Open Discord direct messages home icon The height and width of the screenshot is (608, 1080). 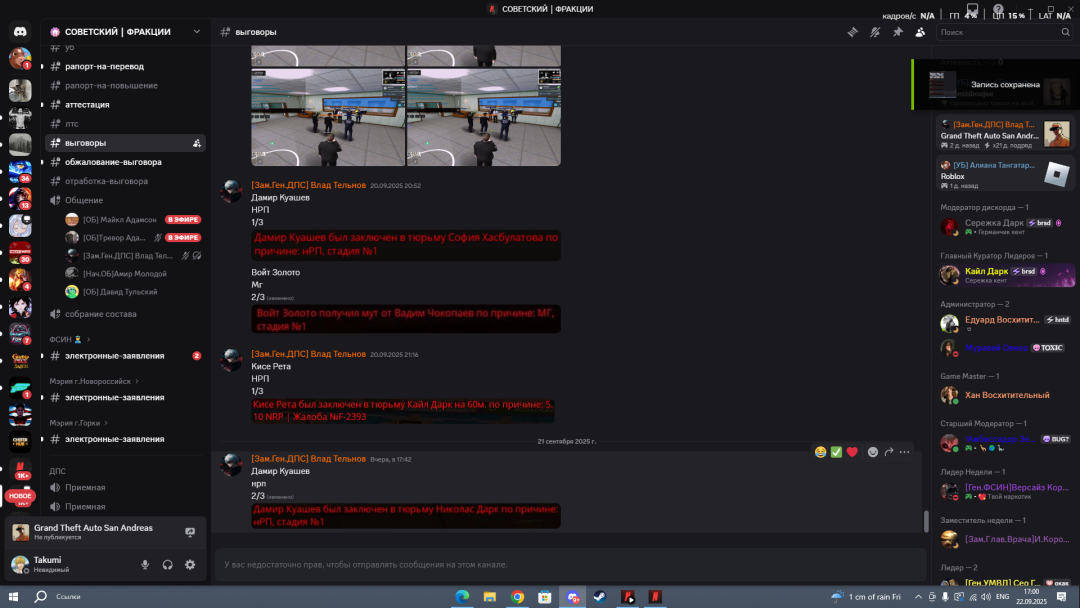click(20, 32)
